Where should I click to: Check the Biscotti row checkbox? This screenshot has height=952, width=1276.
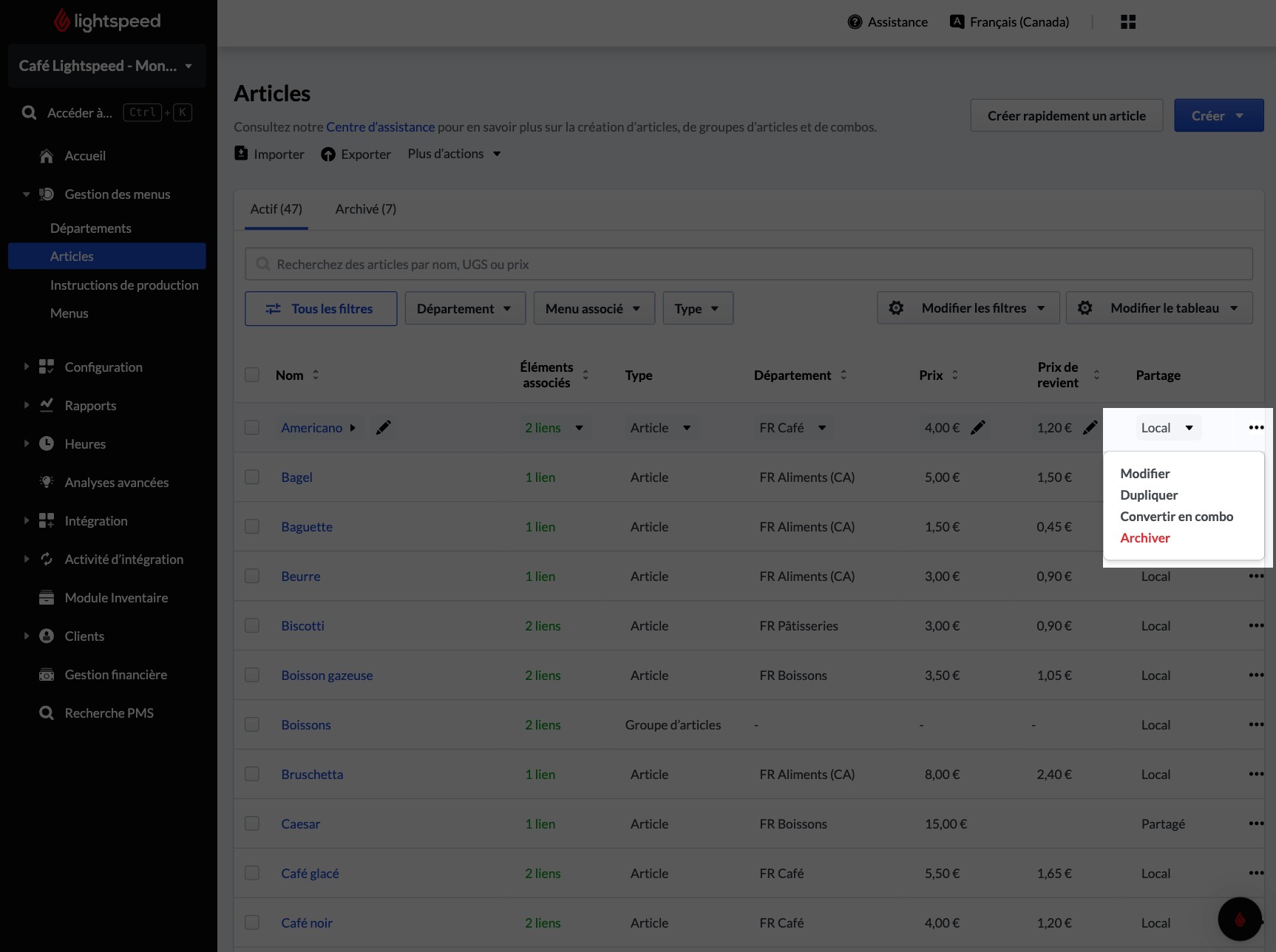pyautogui.click(x=252, y=625)
